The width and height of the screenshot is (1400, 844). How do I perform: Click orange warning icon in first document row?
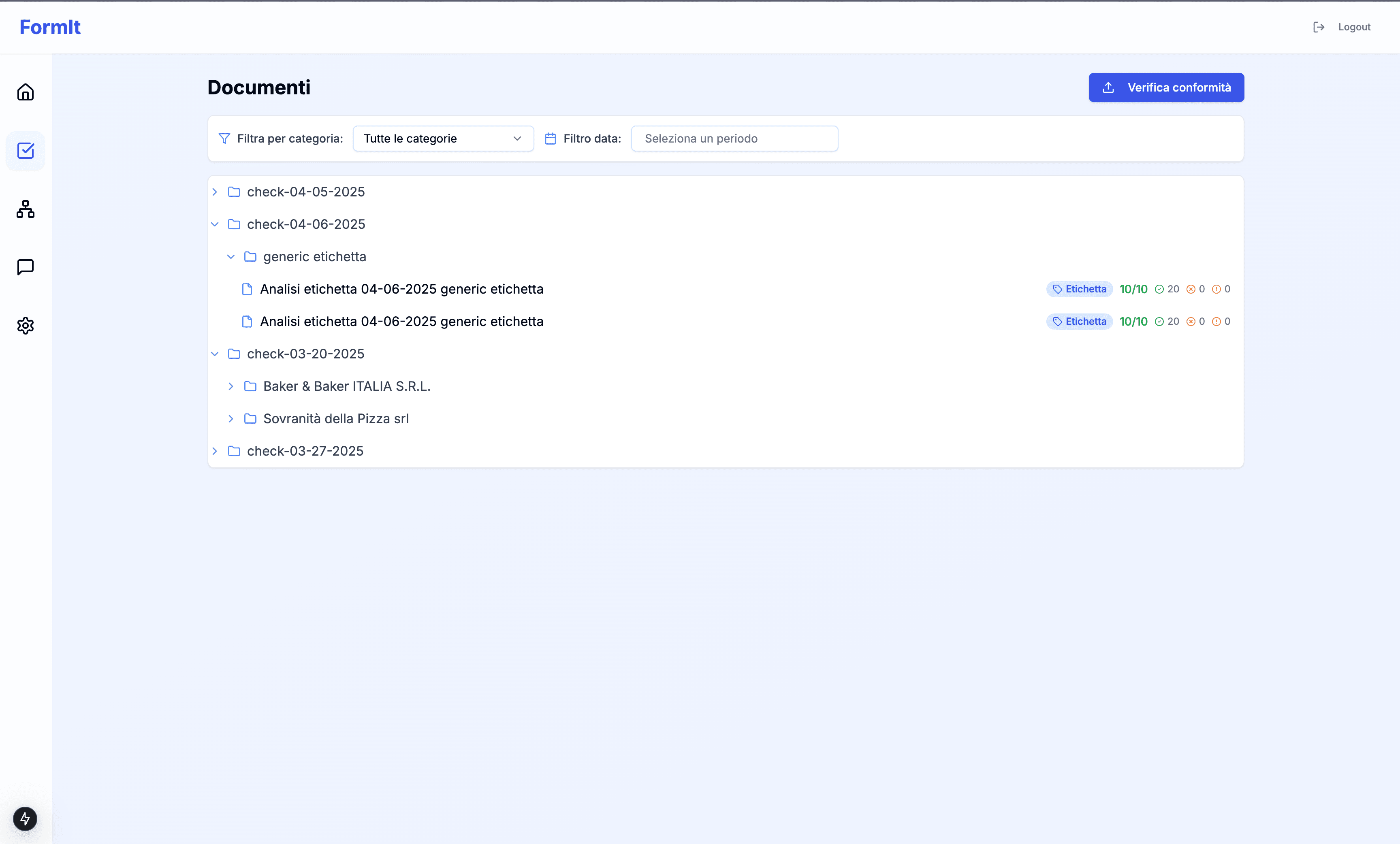click(1216, 289)
